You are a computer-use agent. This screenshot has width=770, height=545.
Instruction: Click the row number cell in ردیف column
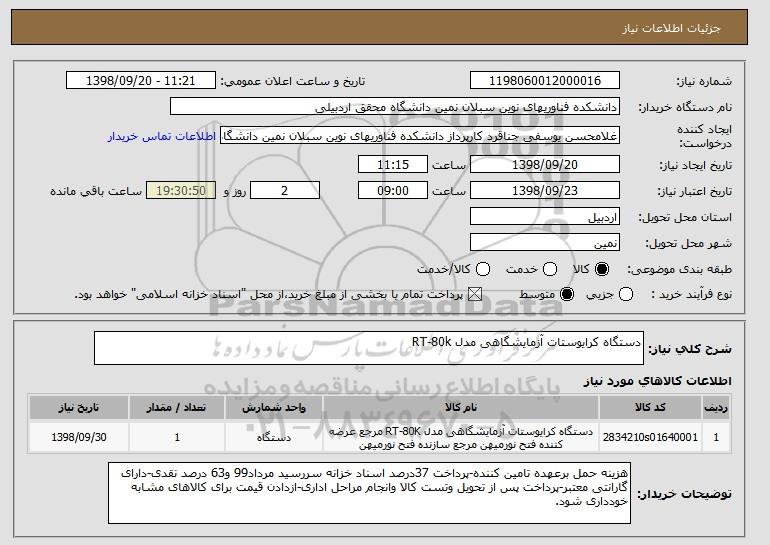[x=716, y=437]
